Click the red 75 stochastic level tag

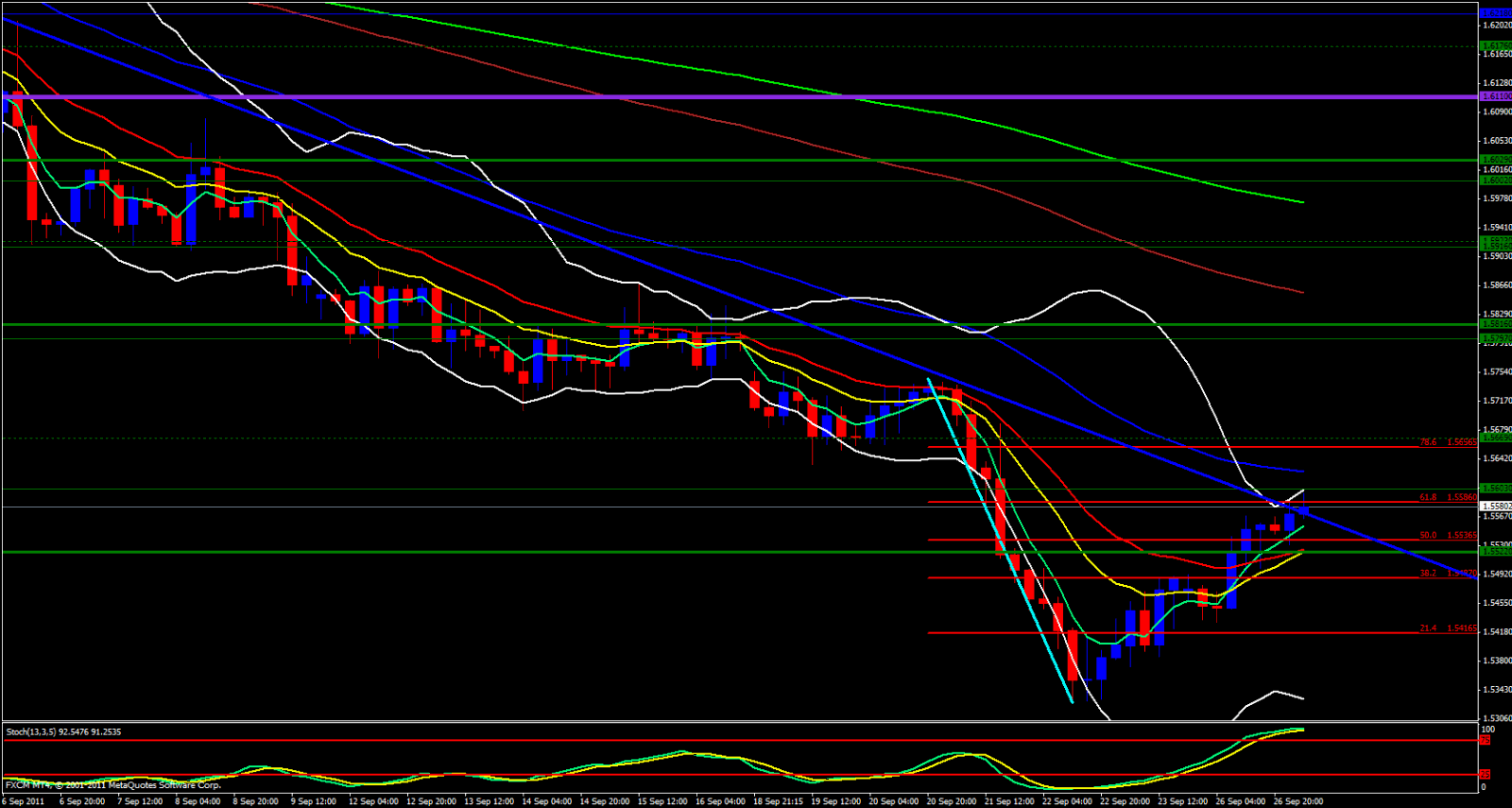[x=1486, y=740]
